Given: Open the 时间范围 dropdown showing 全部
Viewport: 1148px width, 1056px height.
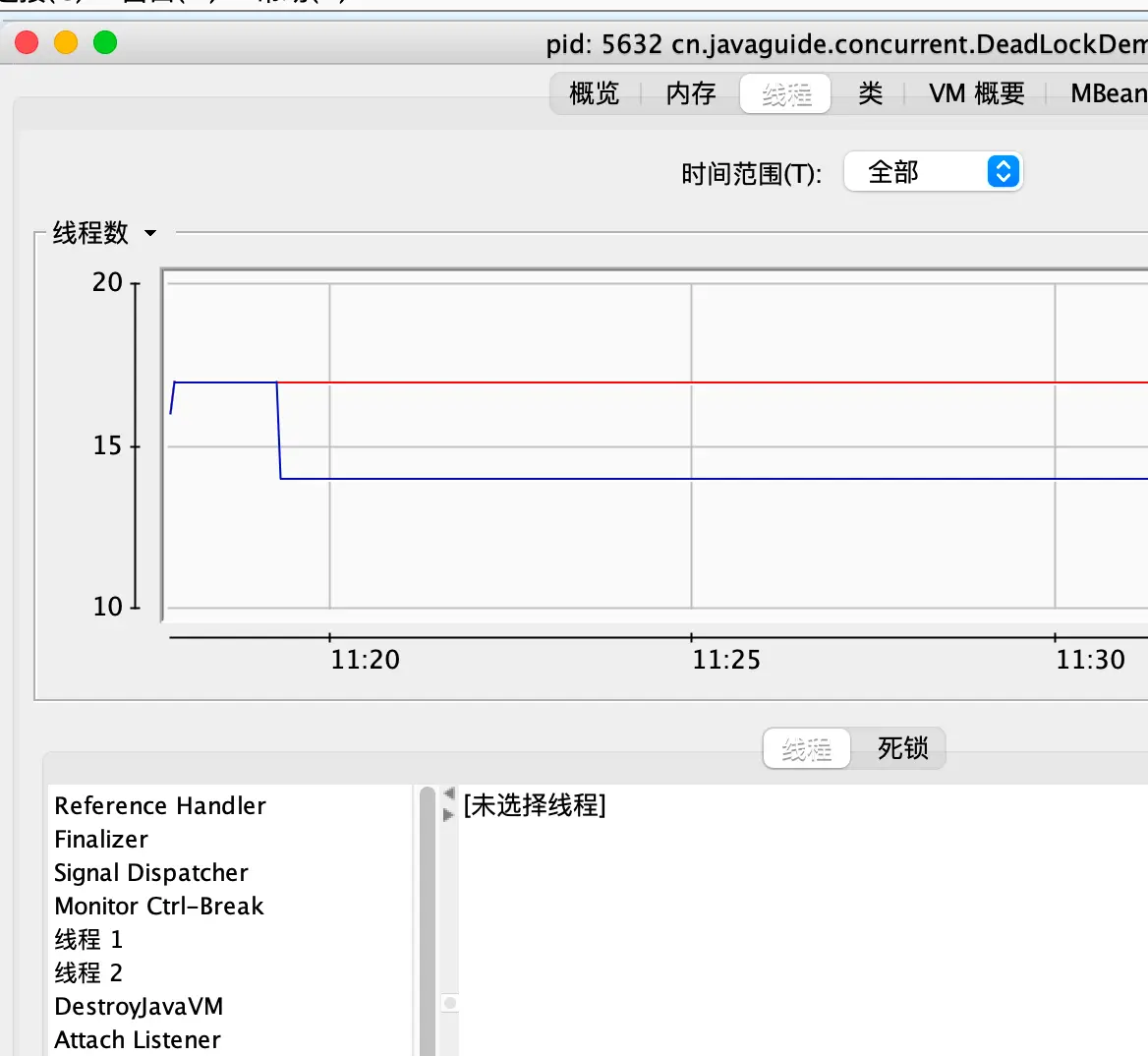Looking at the screenshot, I should click(x=932, y=171).
